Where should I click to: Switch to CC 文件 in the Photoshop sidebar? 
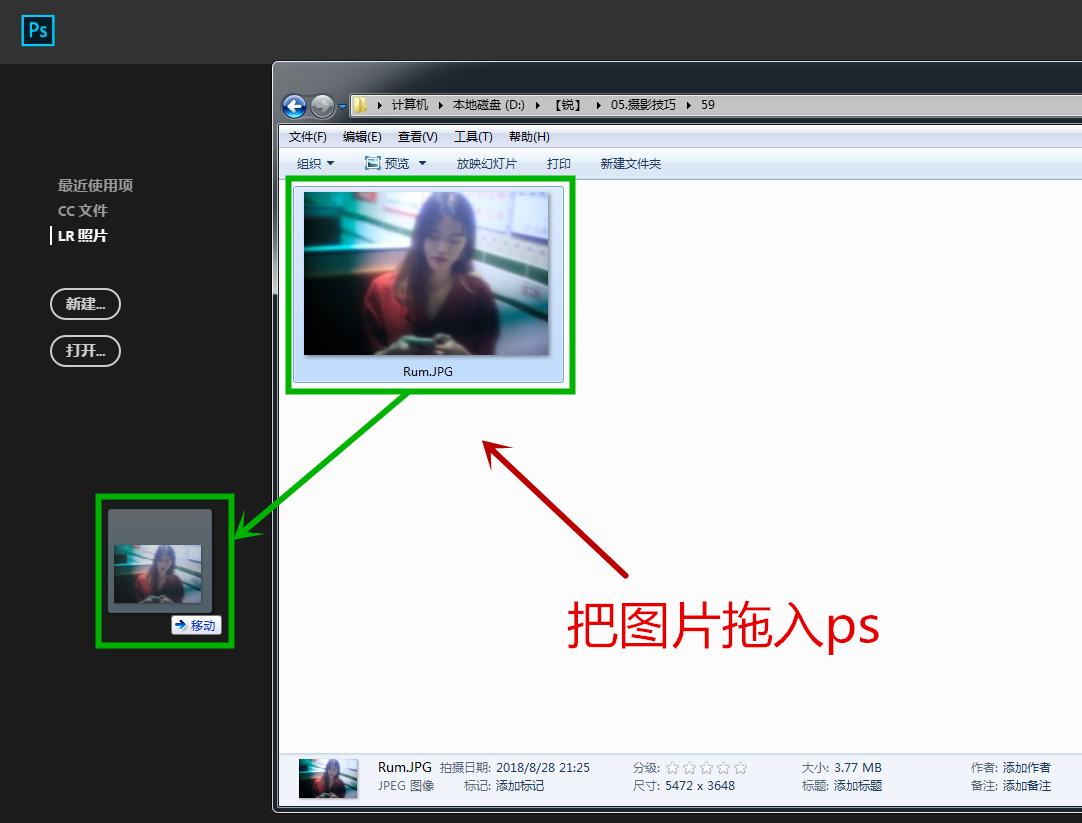pos(83,210)
